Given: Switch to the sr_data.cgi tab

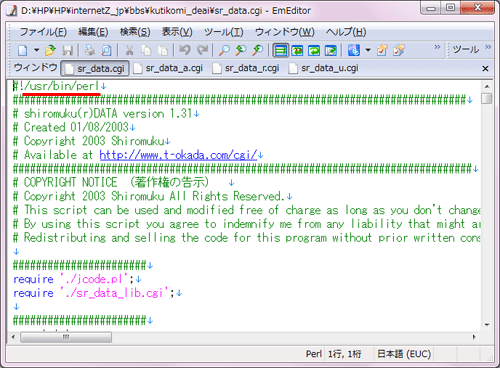Looking at the screenshot, I should pos(95,69).
